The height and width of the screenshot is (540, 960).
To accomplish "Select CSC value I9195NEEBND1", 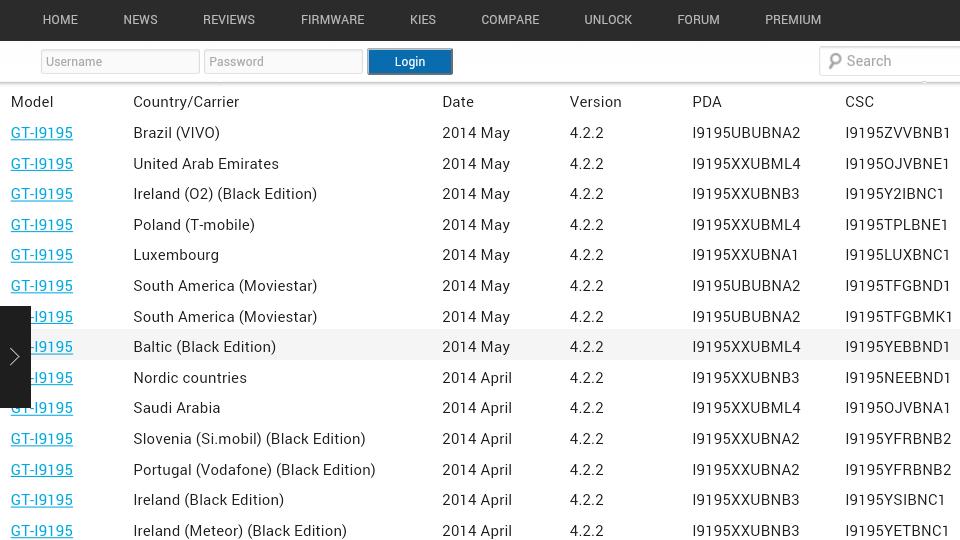I will [898, 378].
